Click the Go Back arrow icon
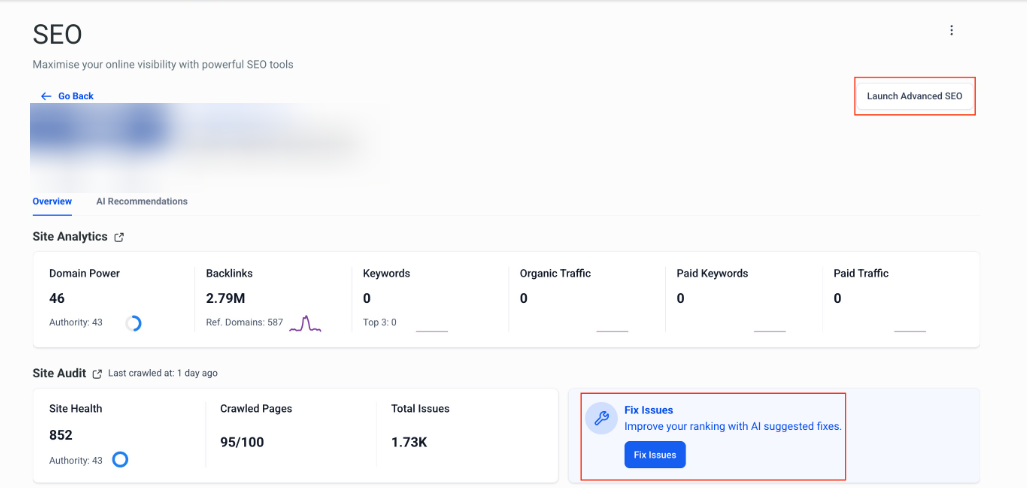Viewport: 1027px width, 488px height. [x=46, y=96]
